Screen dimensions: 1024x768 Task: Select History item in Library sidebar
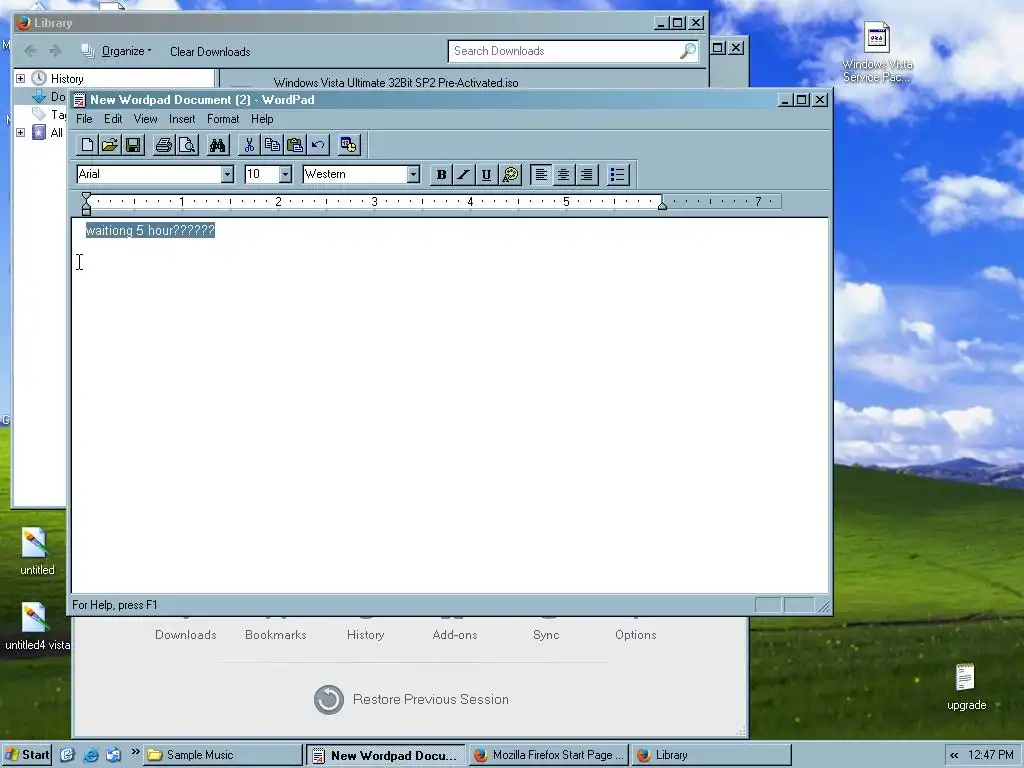[67, 78]
